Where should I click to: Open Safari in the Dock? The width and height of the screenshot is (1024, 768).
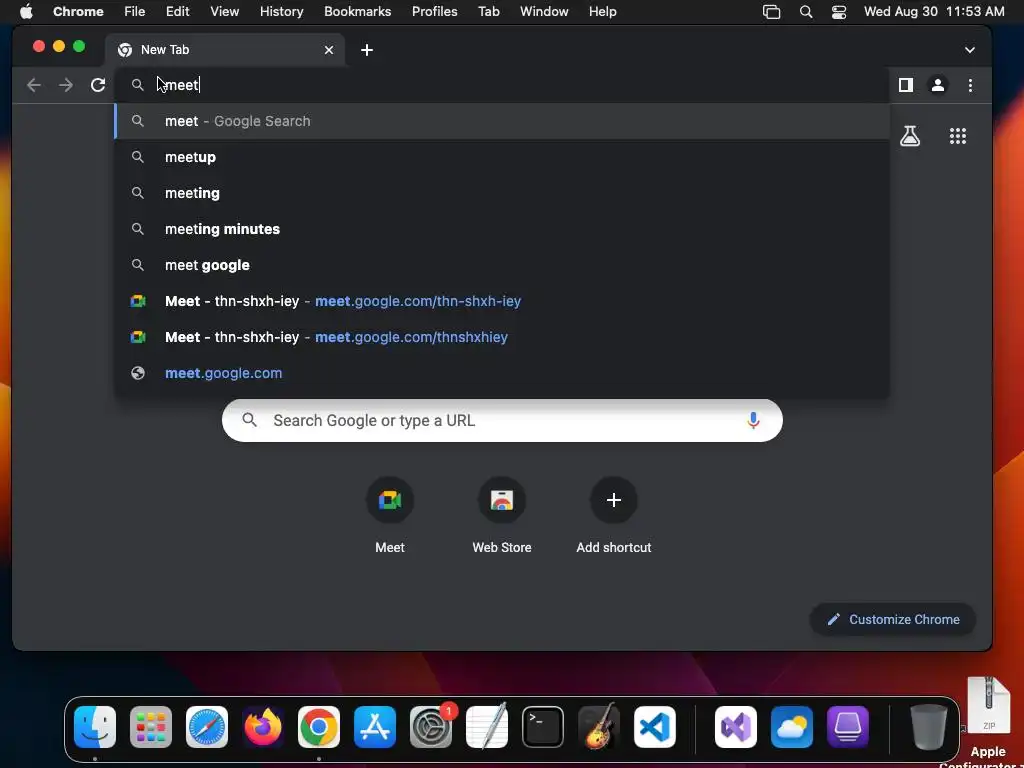pyautogui.click(x=207, y=726)
